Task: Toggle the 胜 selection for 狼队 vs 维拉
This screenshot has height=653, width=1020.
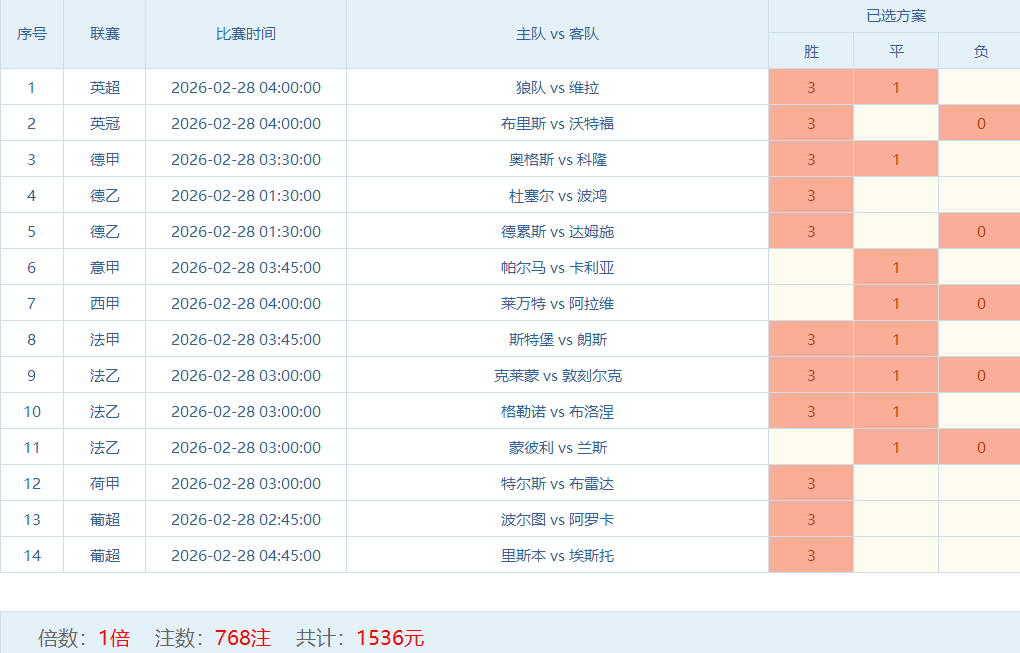Action: (811, 87)
